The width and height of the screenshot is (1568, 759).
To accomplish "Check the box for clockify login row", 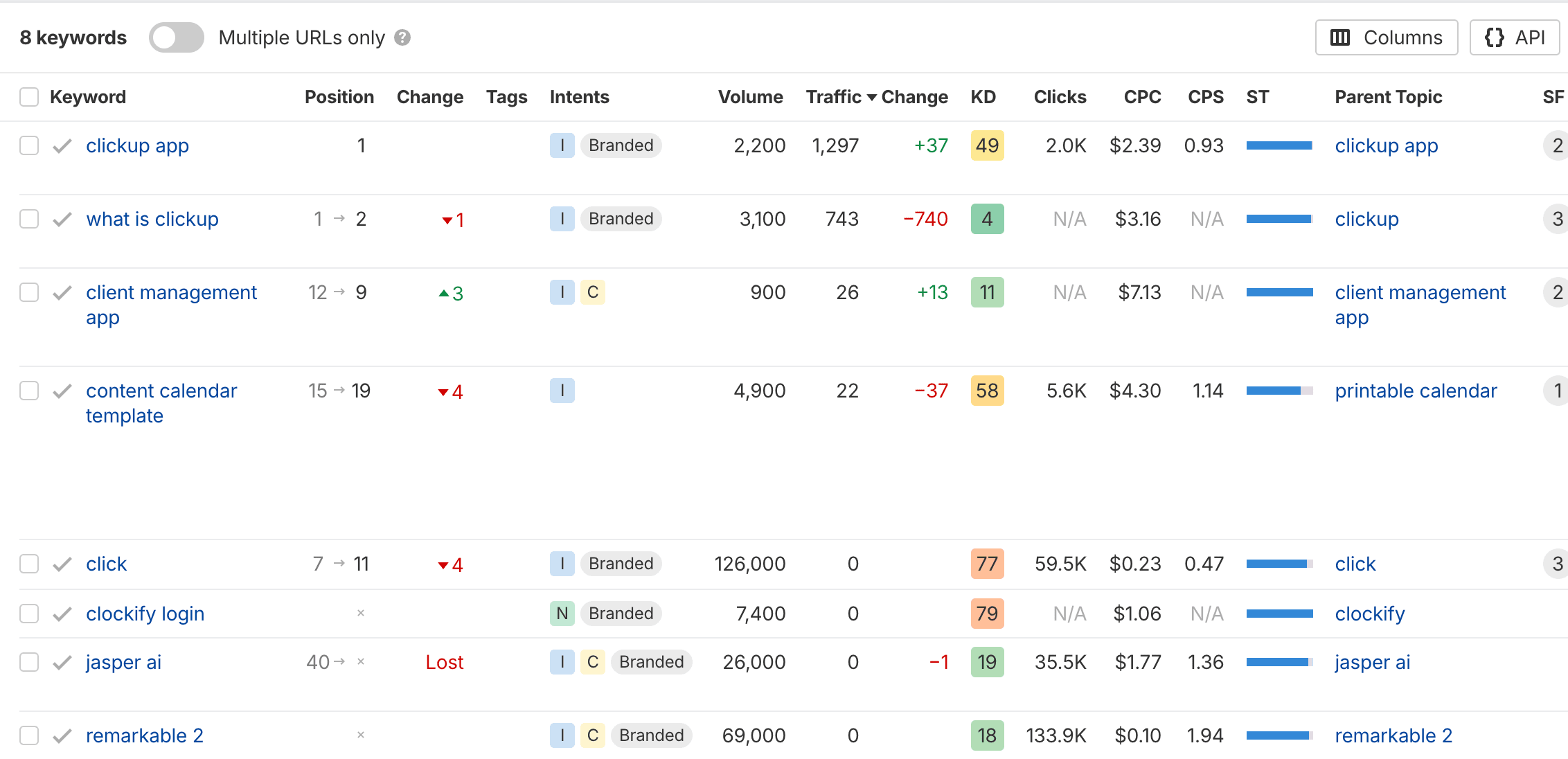I will coord(29,614).
